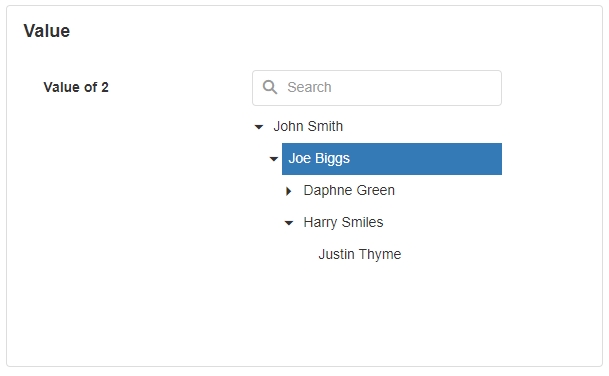
Task: Toggle the triangle left of Joe Biggs
Action: 274,159
